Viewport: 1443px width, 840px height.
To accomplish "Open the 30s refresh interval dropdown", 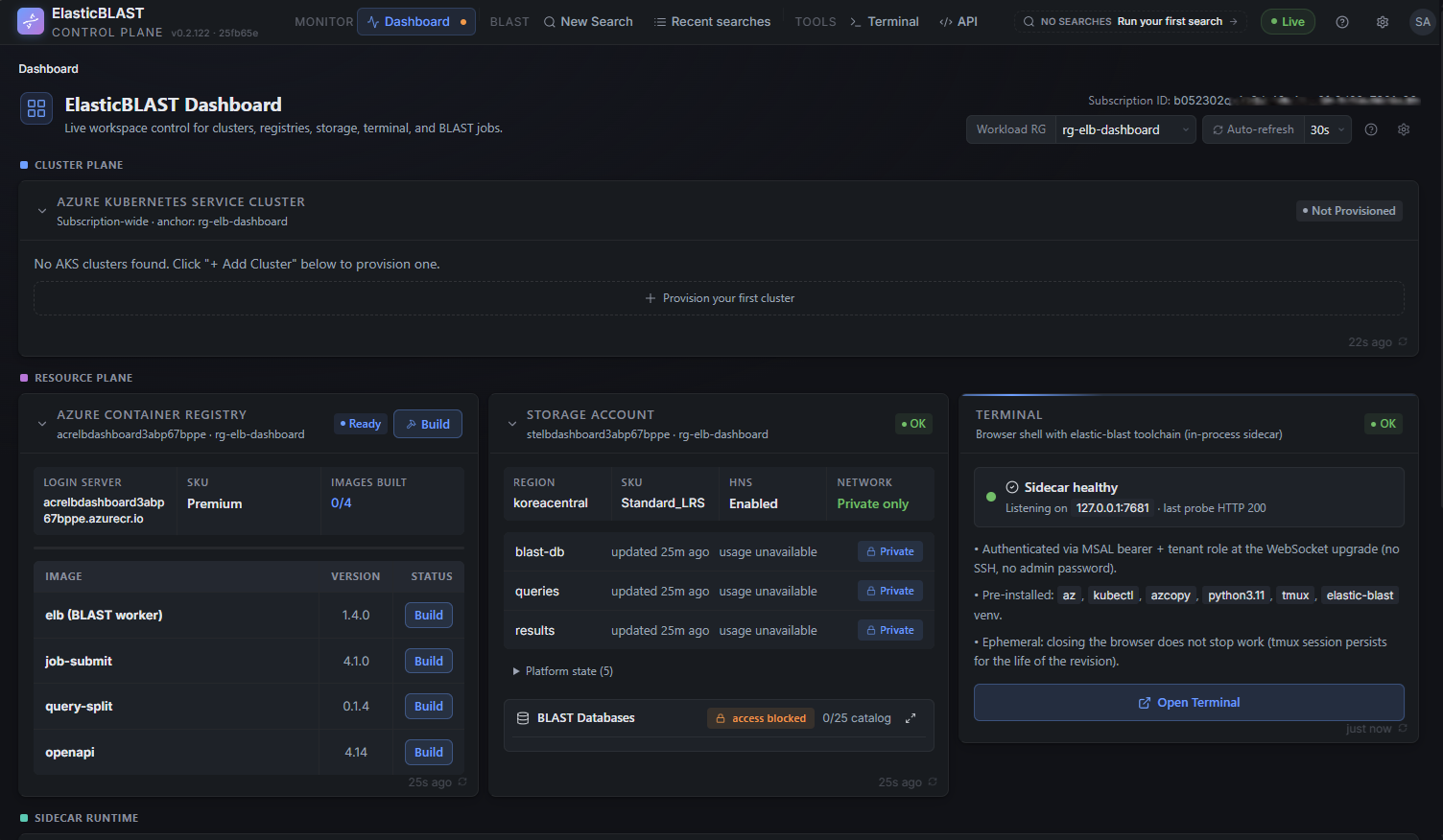I will coord(1328,129).
